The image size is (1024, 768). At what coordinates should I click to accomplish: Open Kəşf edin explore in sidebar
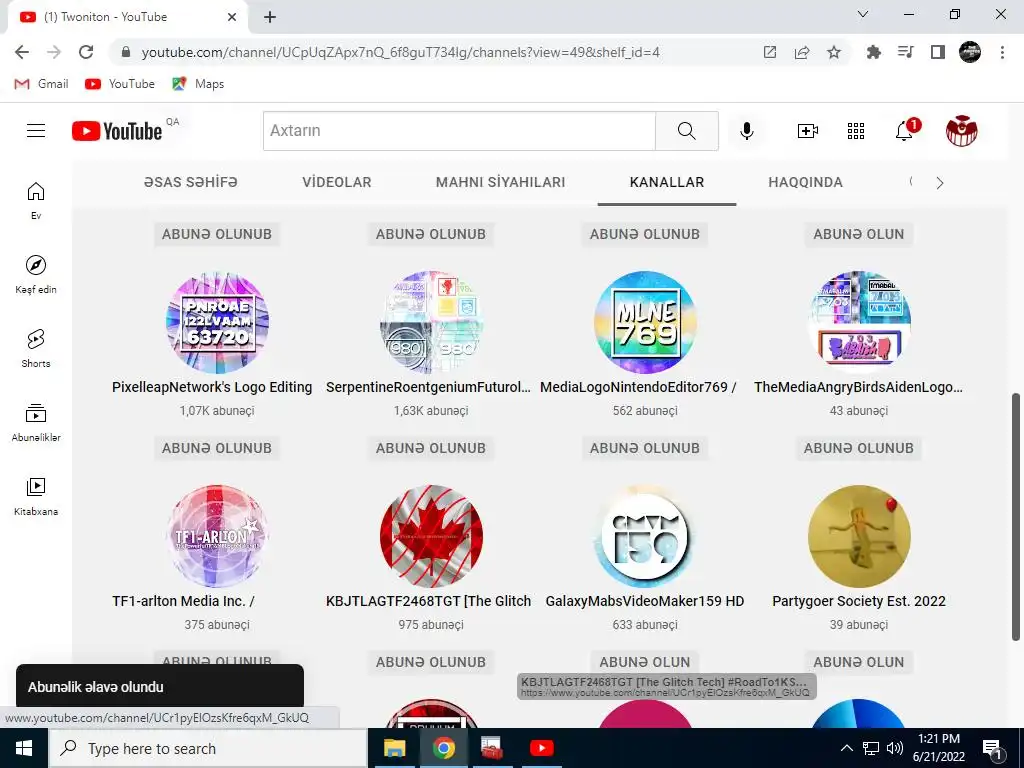point(36,274)
